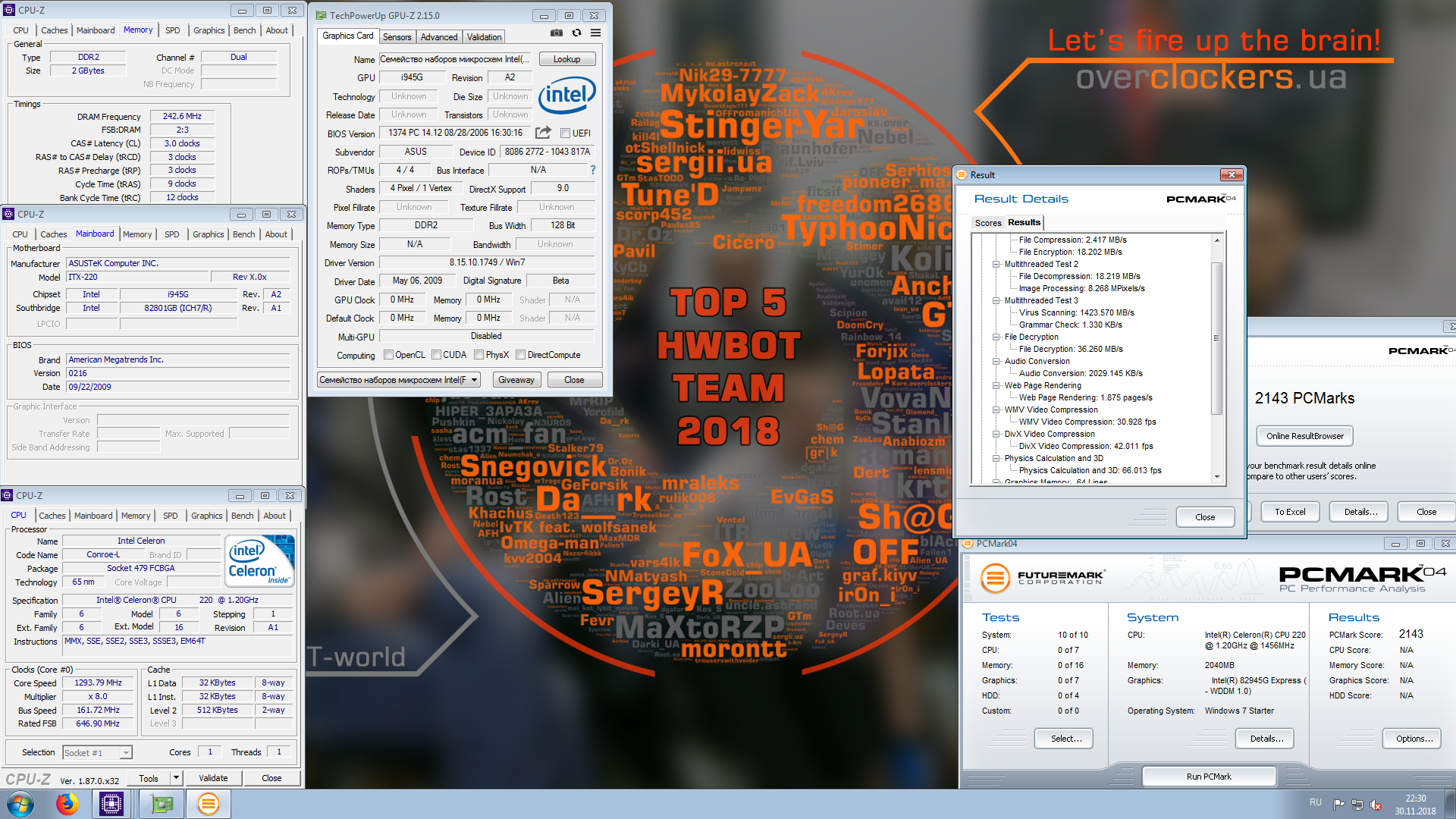Image resolution: width=1456 pixels, height=819 pixels.
Task: Open Bench tab in middle CPU-Z window
Action: (x=243, y=234)
